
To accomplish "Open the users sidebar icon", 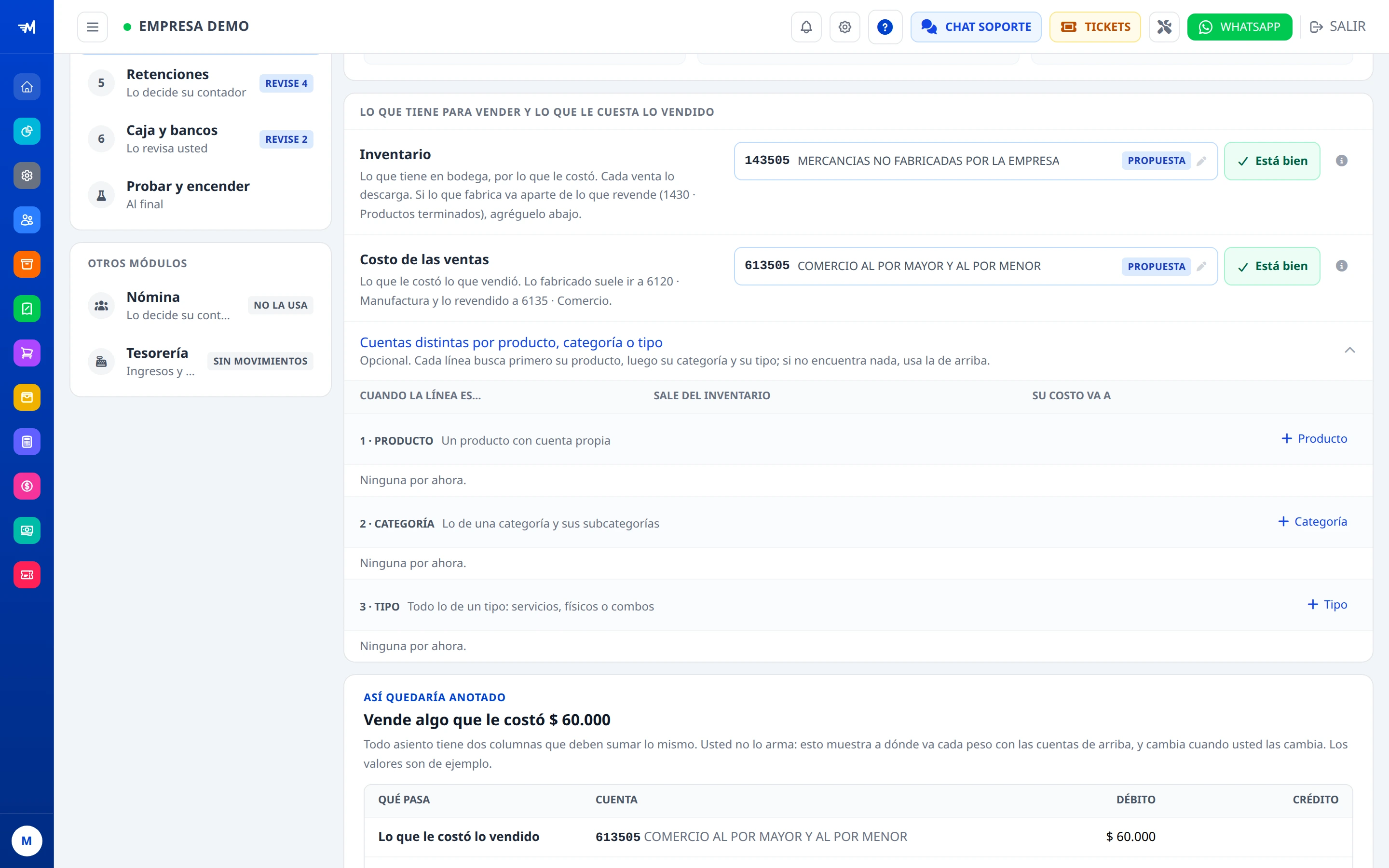I will (27, 220).
